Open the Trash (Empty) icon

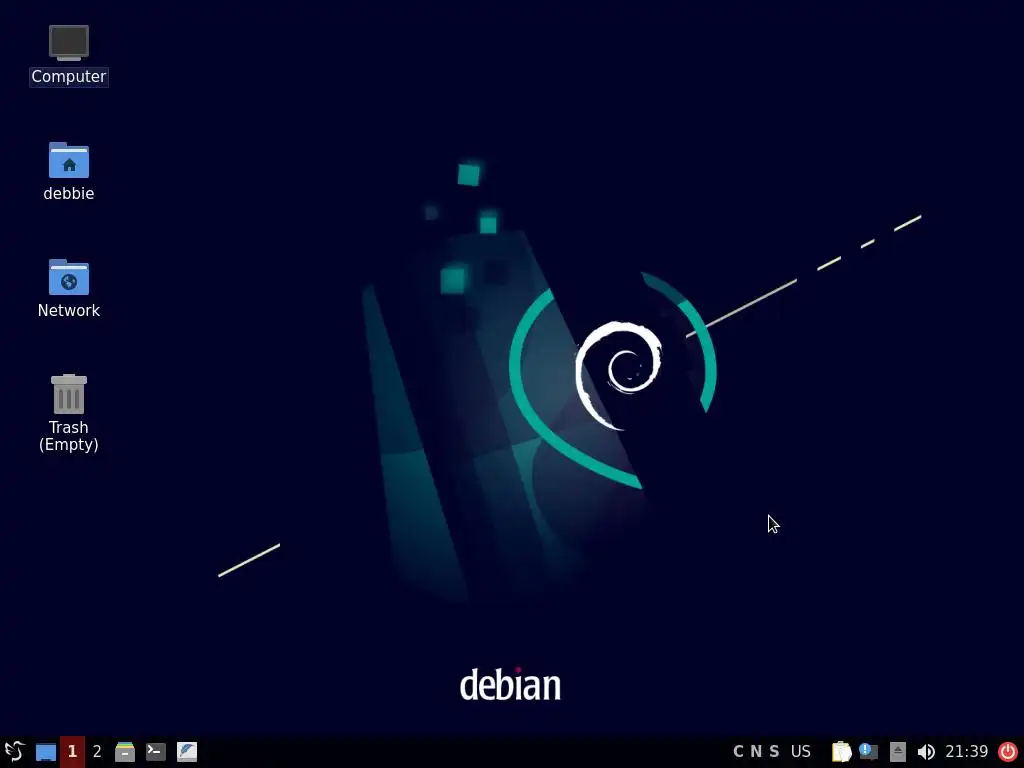pyautogui.click(x=69, y=394)
